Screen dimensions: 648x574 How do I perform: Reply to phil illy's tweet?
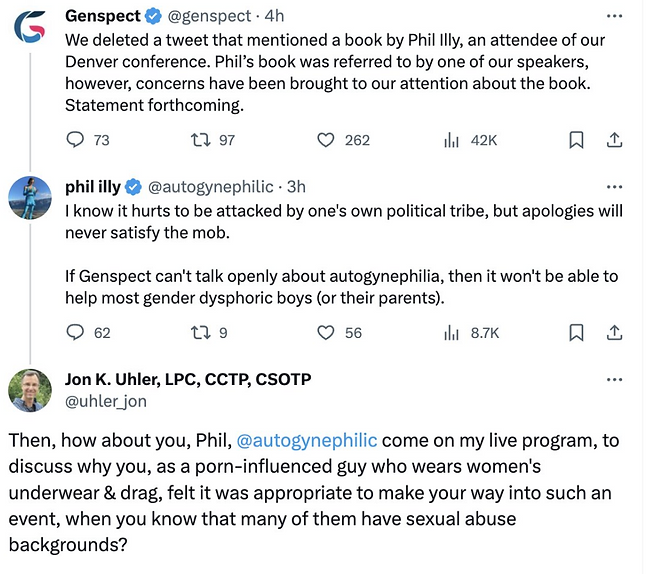pyautogui.click(x=76, y=333)
